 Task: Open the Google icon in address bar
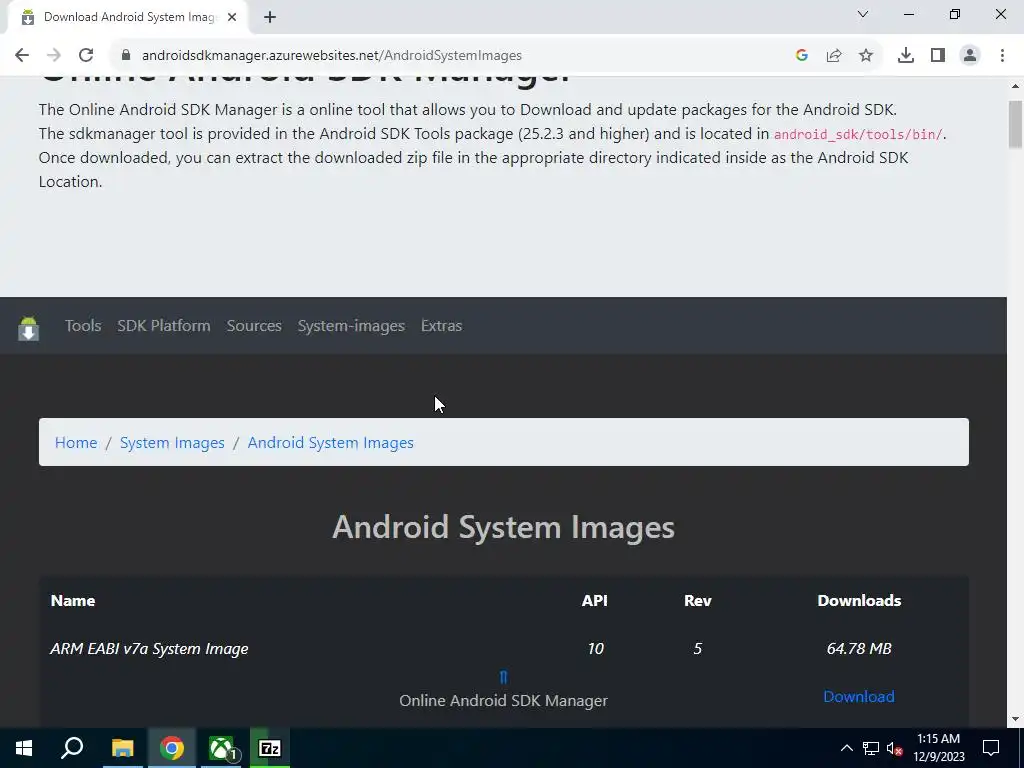click(x=802, y=56)
